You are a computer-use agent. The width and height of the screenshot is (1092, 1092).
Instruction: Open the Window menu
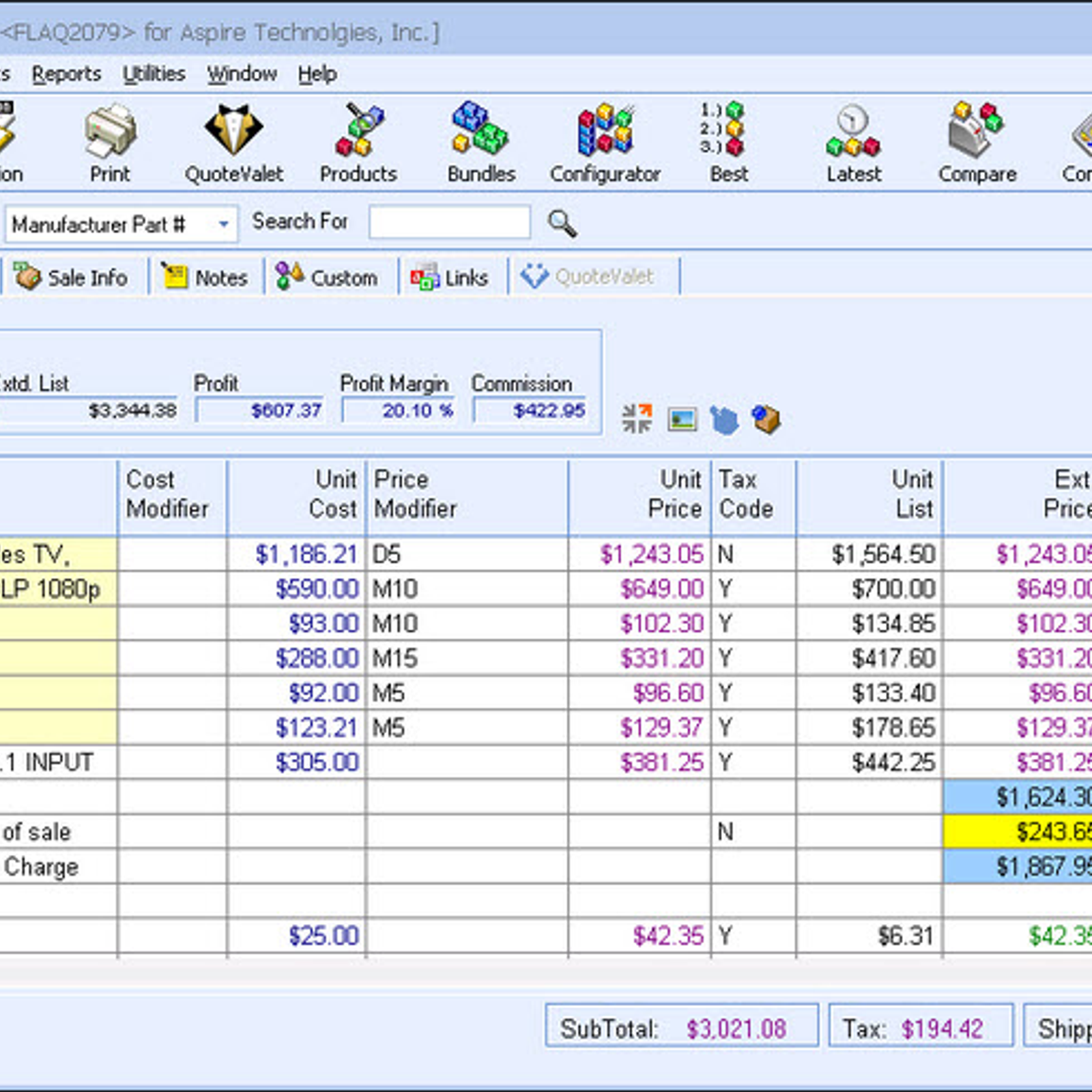click(242, 74)
